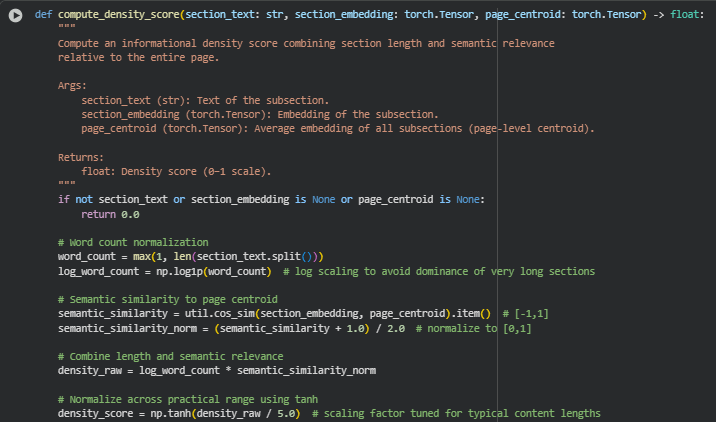Click the '-> float' return type annotation
The width and height of the screenshot is (716, 422).
point(681,16)
